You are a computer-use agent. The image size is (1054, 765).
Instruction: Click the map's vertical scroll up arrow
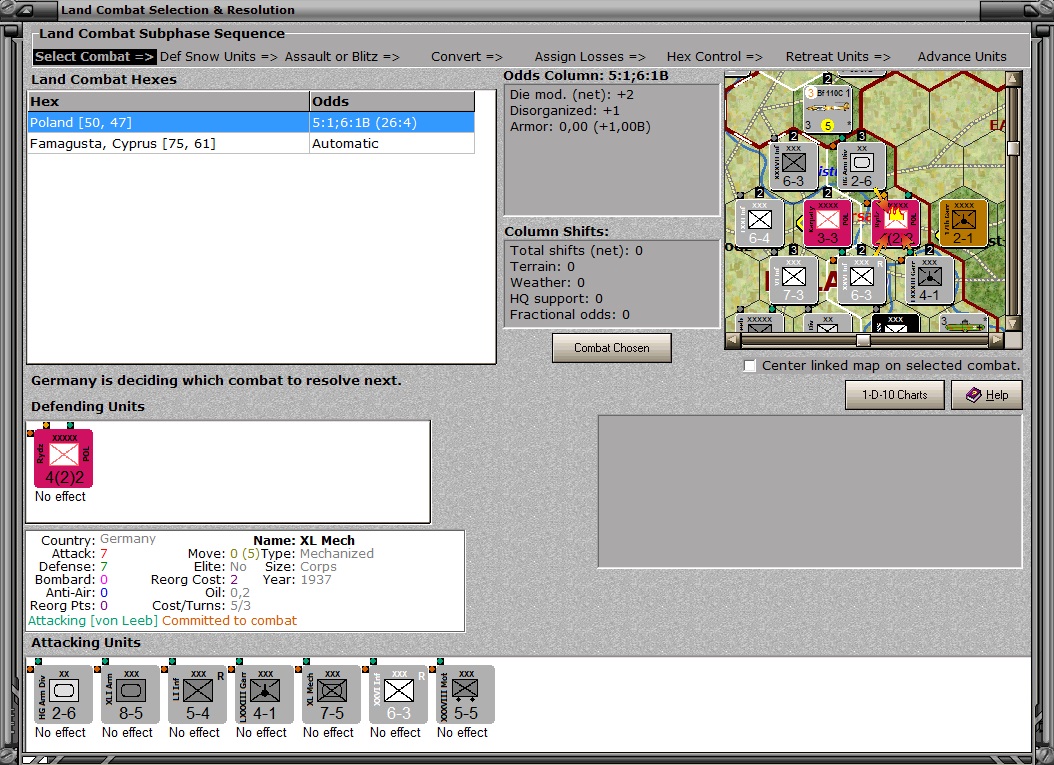(x=1013, y=79)
